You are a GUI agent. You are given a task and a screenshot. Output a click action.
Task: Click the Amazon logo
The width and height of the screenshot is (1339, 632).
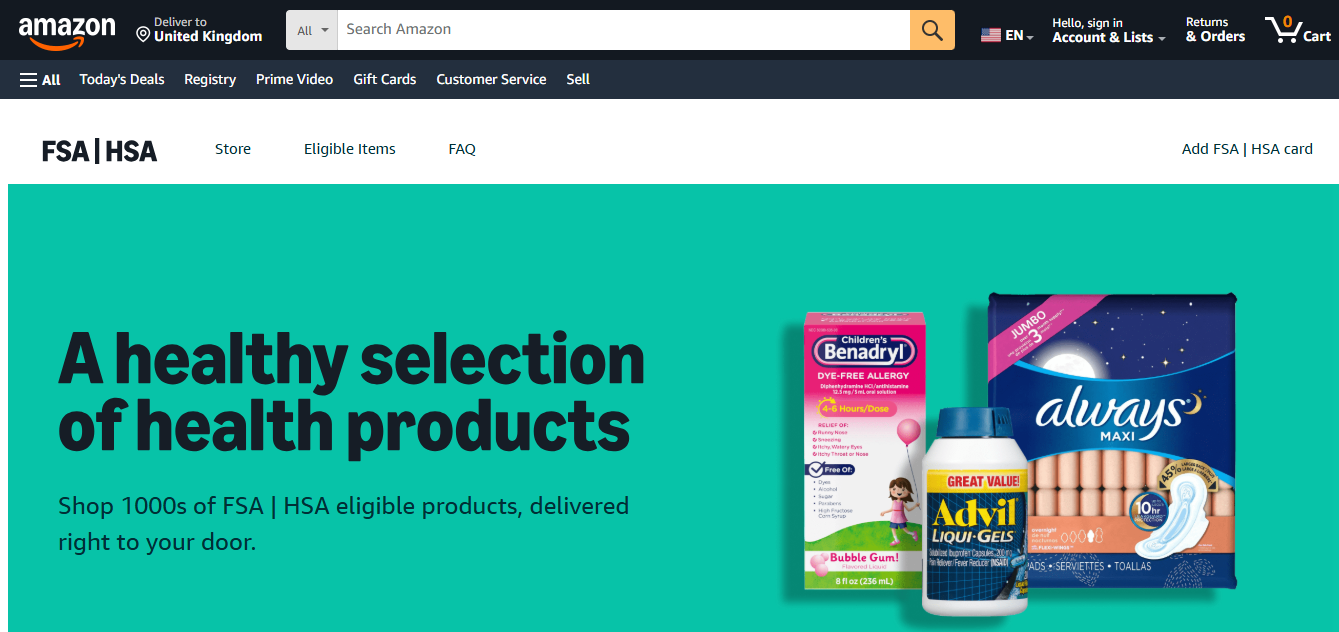click(x=67, y=32)
